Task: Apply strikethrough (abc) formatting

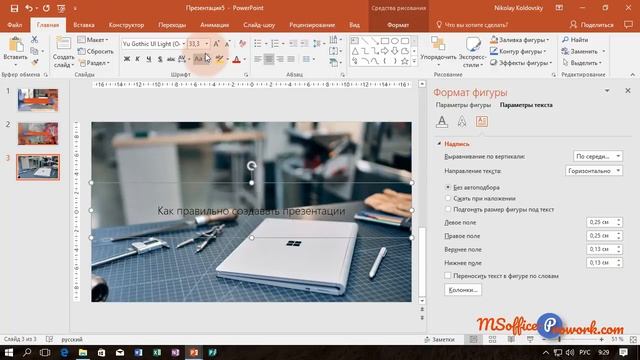Action: point(171,60)
